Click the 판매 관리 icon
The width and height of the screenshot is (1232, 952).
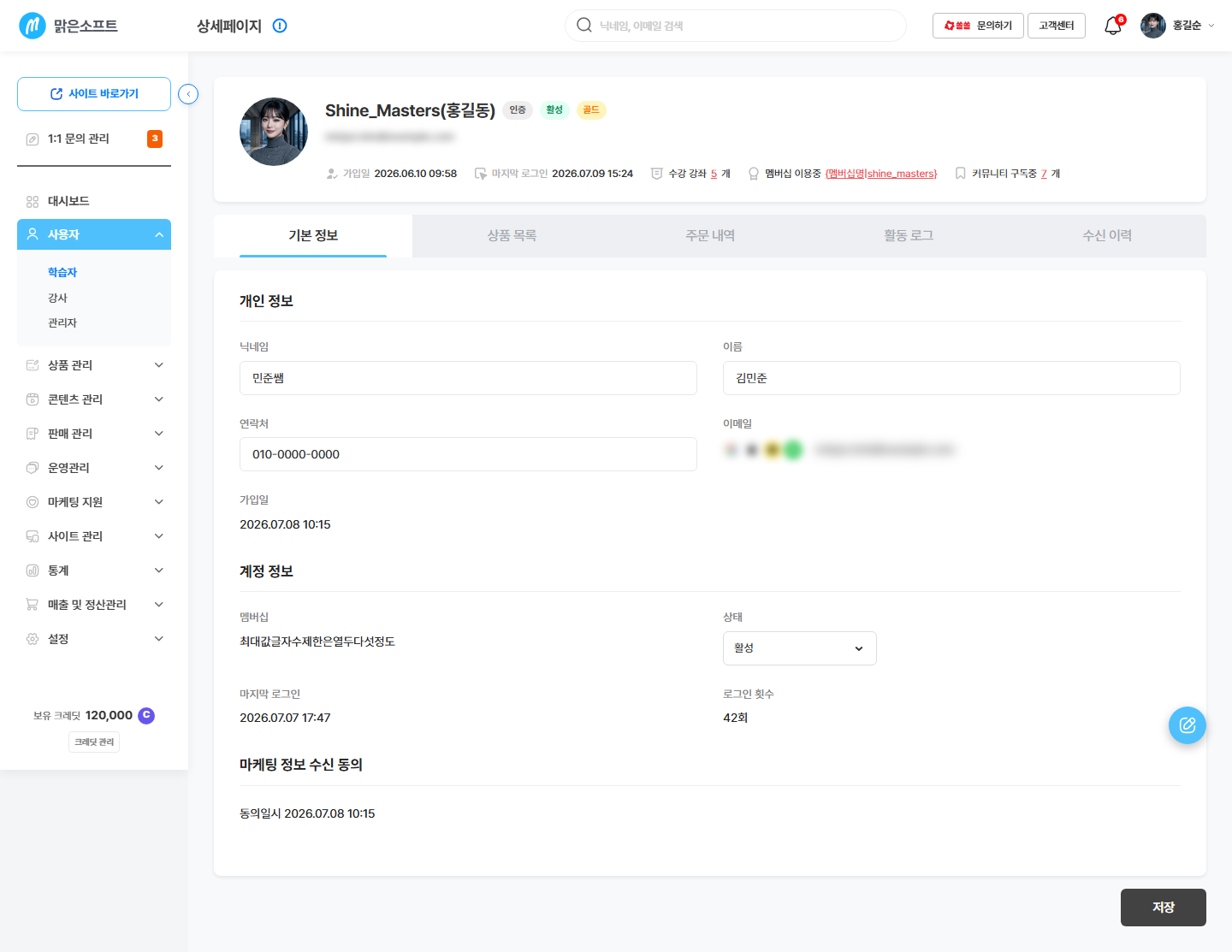[33, 434]
